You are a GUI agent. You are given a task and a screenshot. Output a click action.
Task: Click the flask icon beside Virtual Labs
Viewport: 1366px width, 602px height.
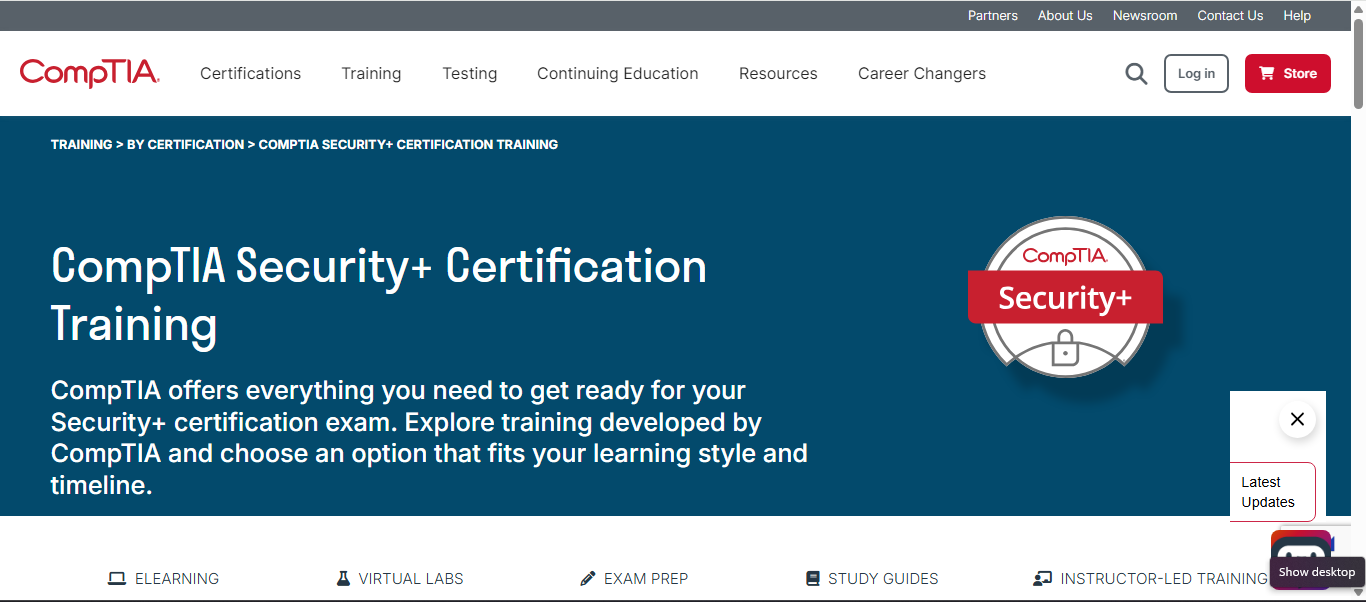pyautogui.click(x=343, y=578)
